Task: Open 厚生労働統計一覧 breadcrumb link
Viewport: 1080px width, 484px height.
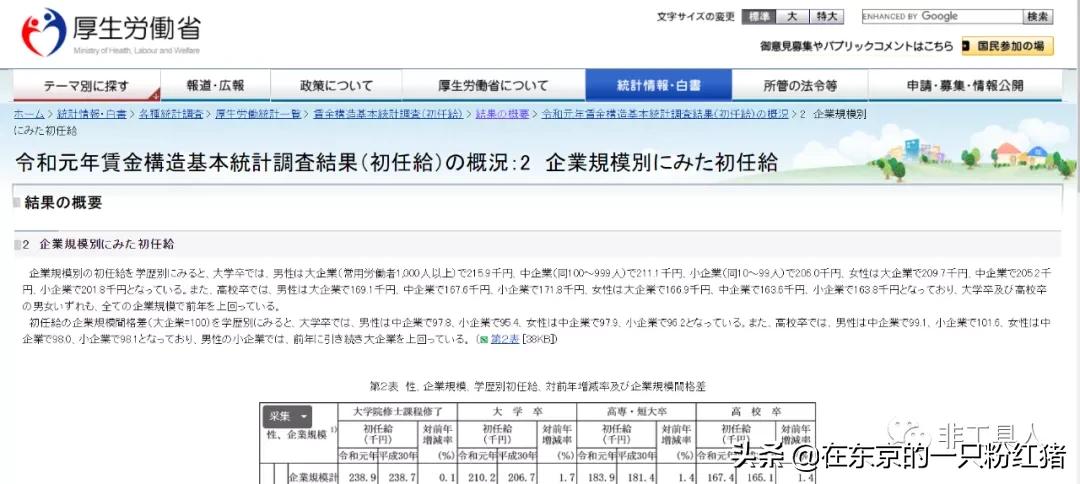Action: pos(258,114)
